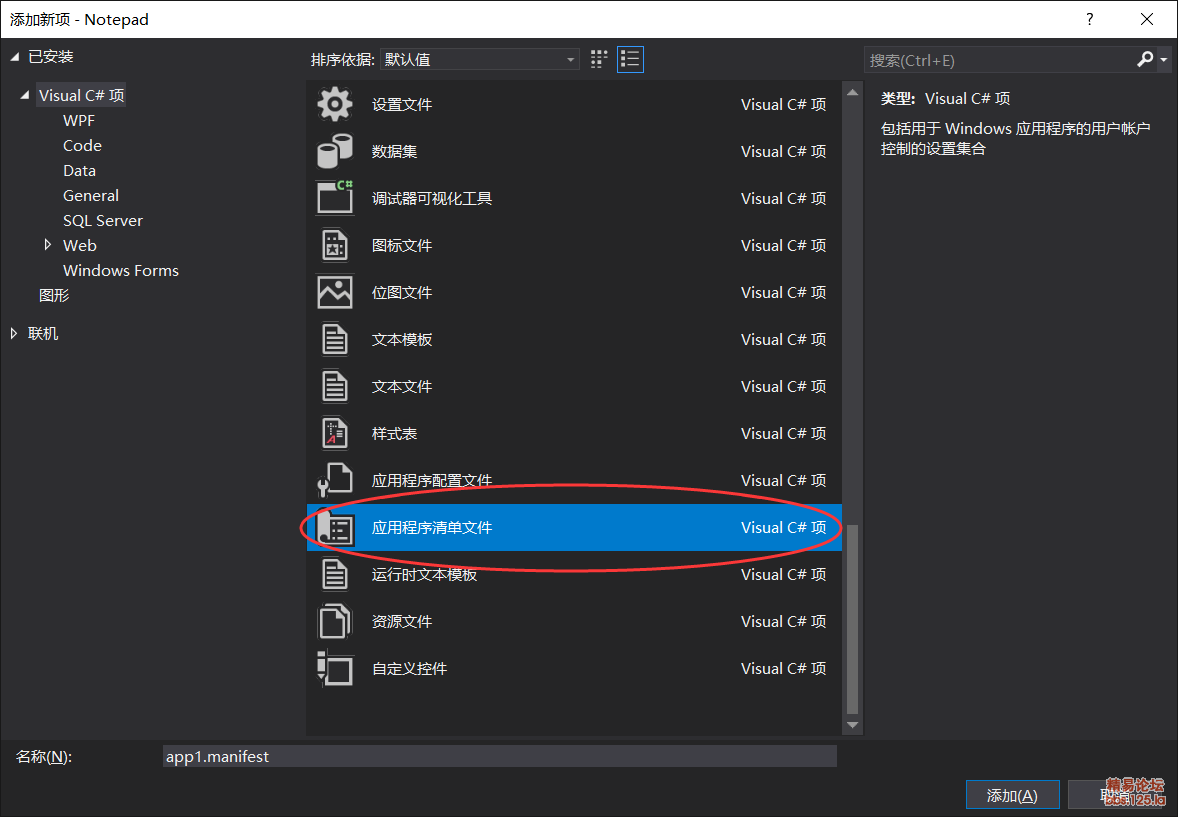Select the 文本模板 template name

(x=402, y=339)
